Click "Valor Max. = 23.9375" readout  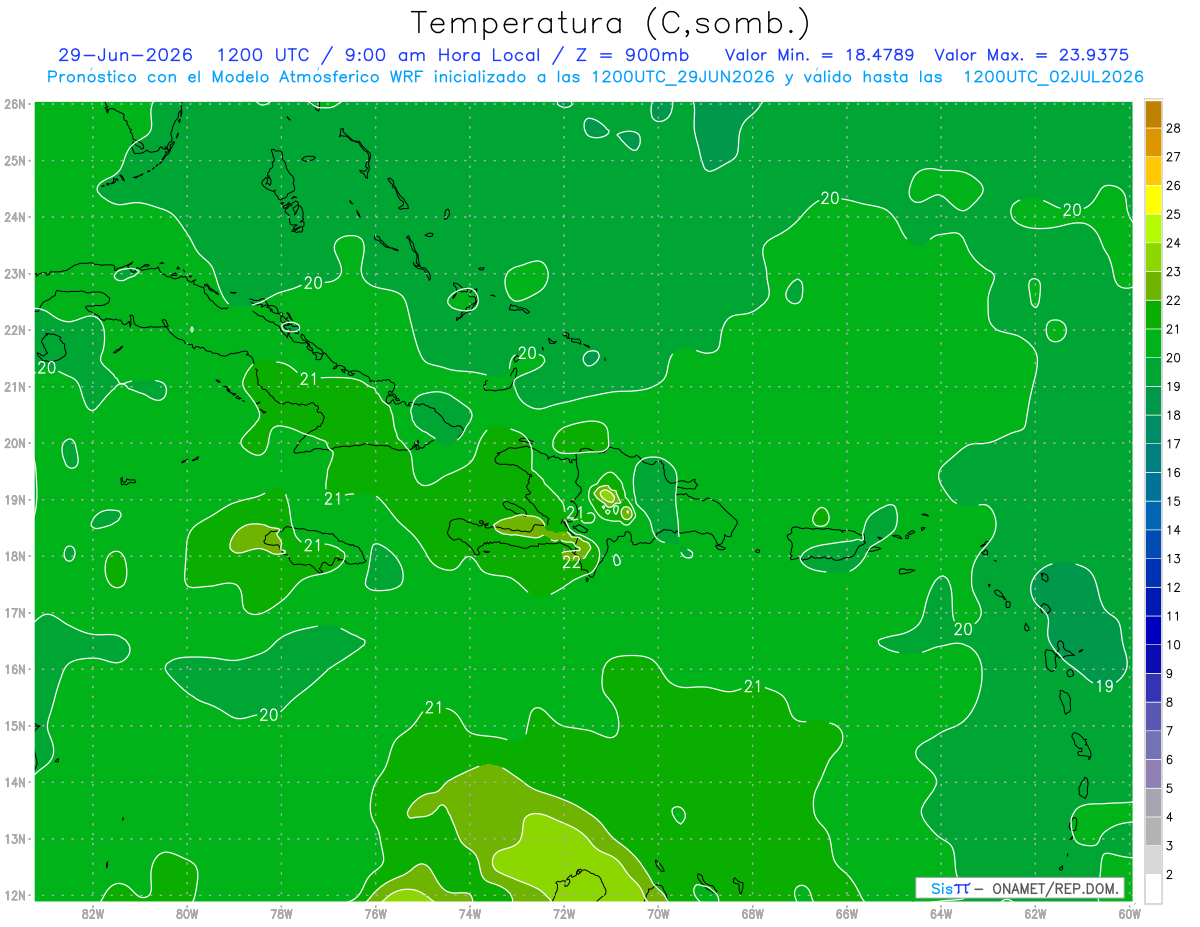click(x=1034, y=55)
